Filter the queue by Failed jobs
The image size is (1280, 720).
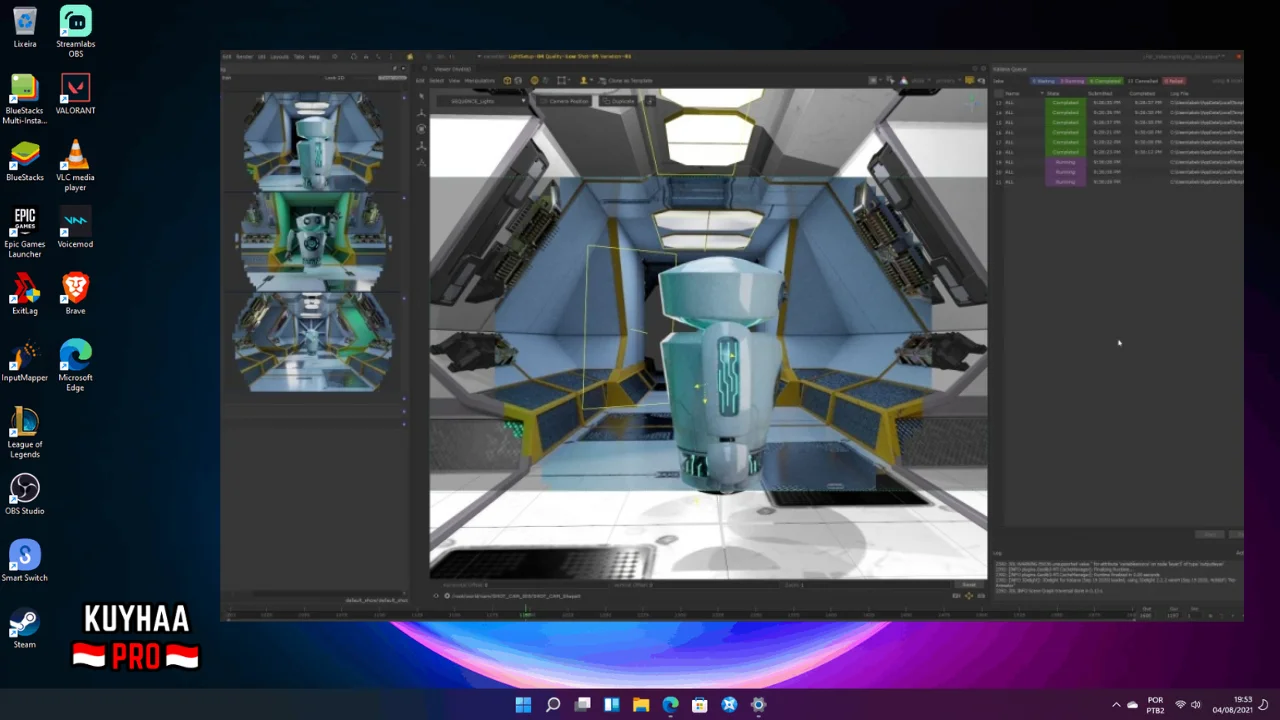click(1174, 81)
